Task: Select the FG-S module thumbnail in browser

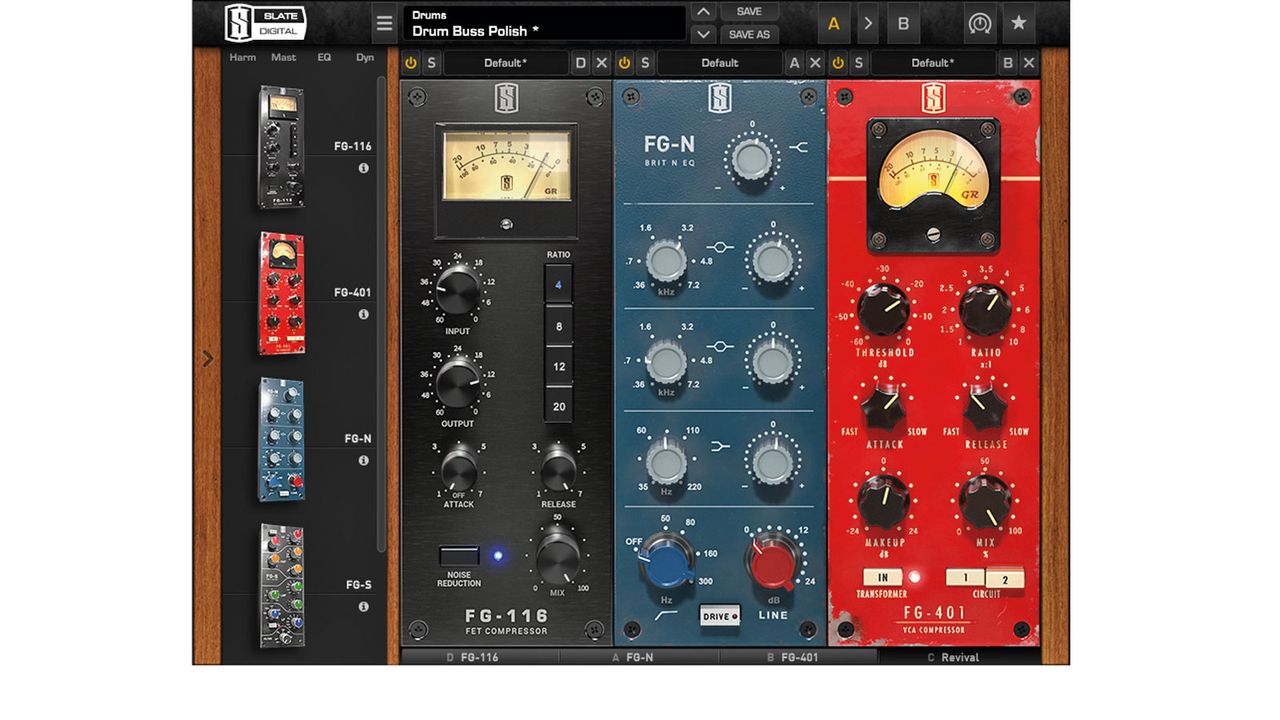Action: click(282, 586)
